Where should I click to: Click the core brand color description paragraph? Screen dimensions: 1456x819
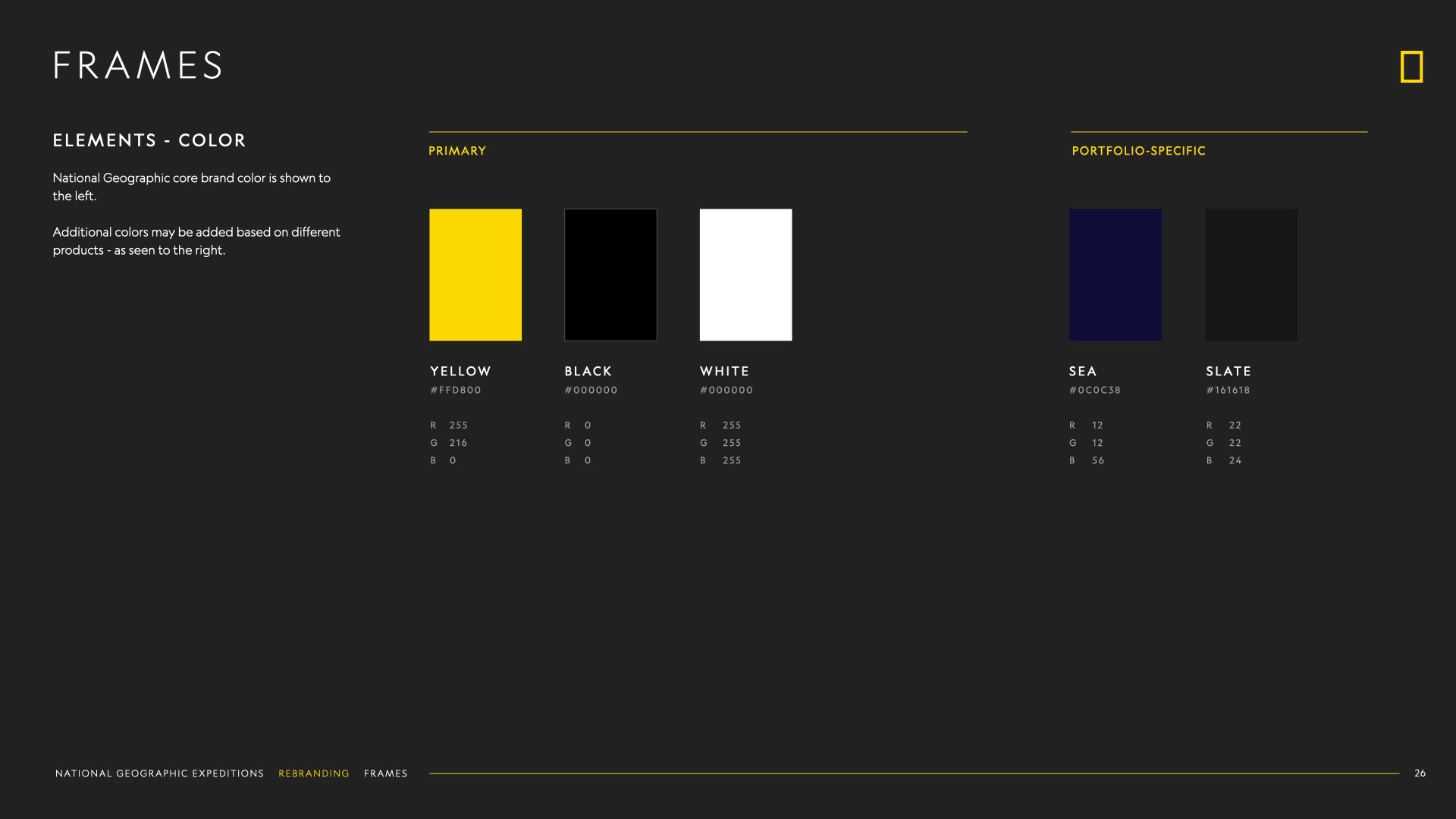(x=191, y=187)
